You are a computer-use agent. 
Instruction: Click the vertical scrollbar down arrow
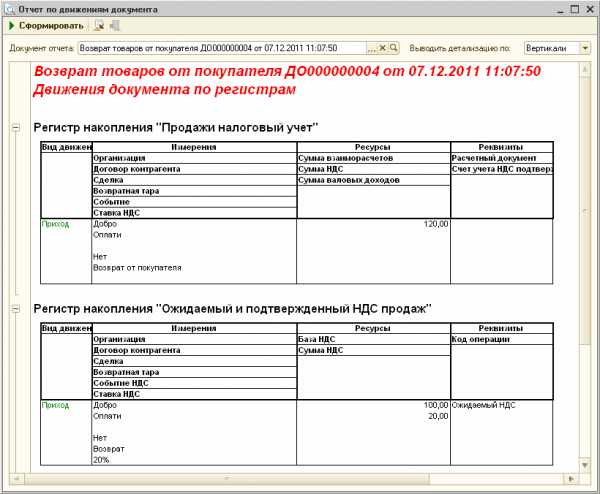(585, 465)
